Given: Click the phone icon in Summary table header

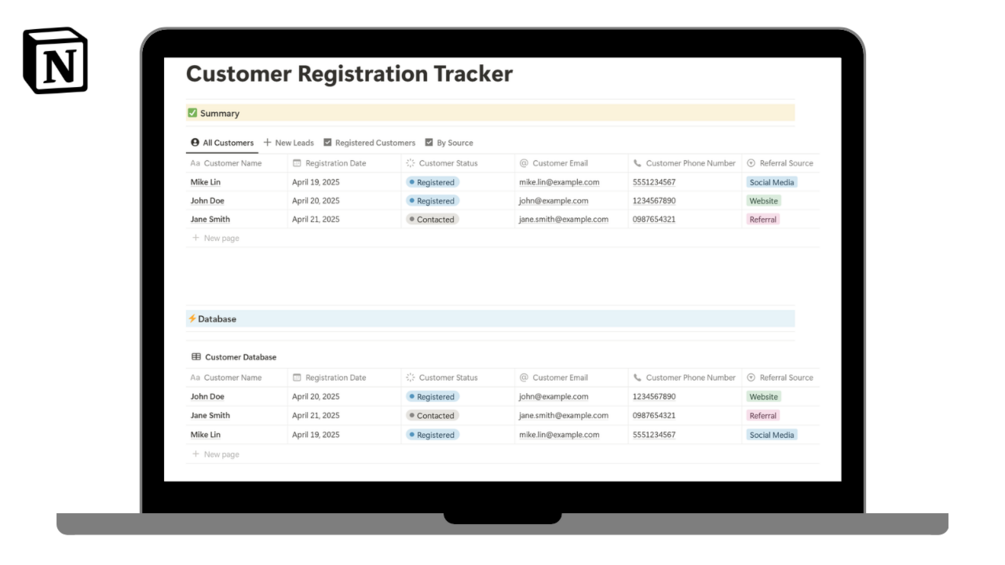Looking at the screenshot, I should [637, 163].
